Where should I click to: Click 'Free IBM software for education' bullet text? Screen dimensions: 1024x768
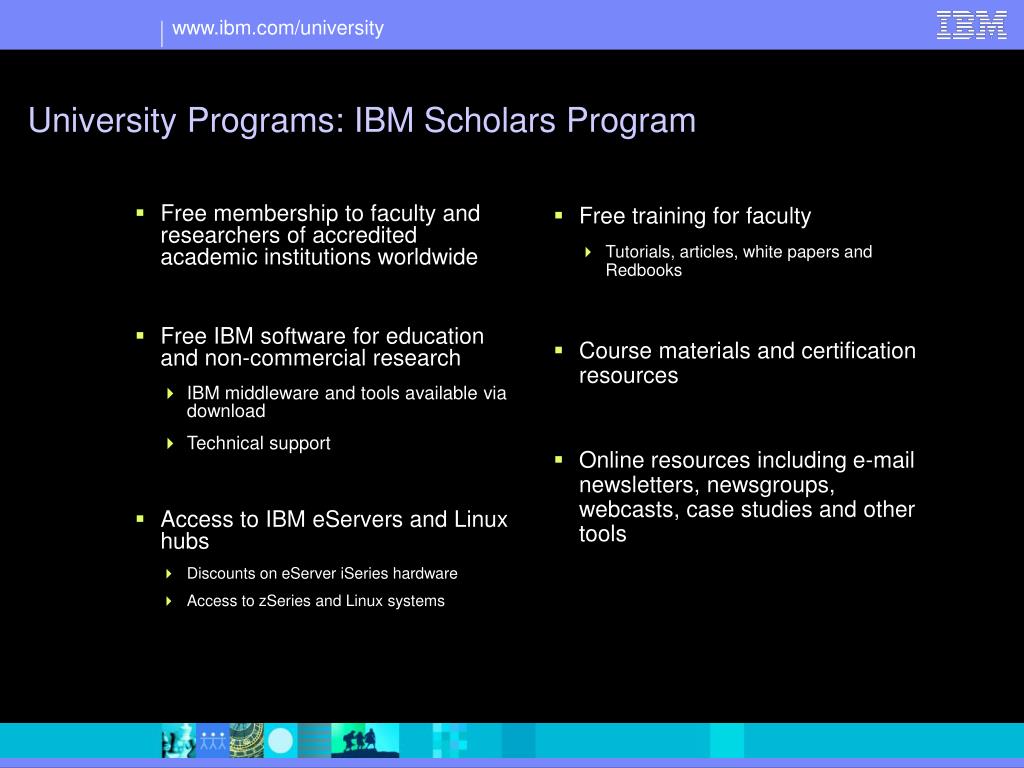pyautogui.click(x=322, y=347)
